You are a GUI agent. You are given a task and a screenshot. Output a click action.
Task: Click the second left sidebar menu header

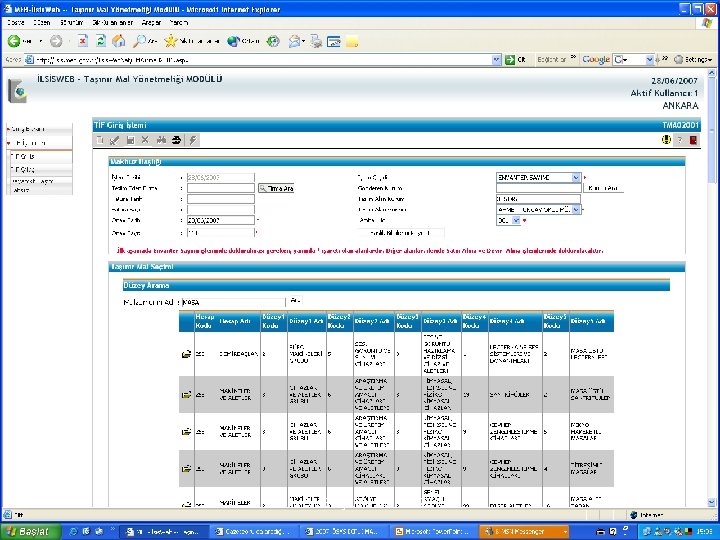tap(39, 143)
